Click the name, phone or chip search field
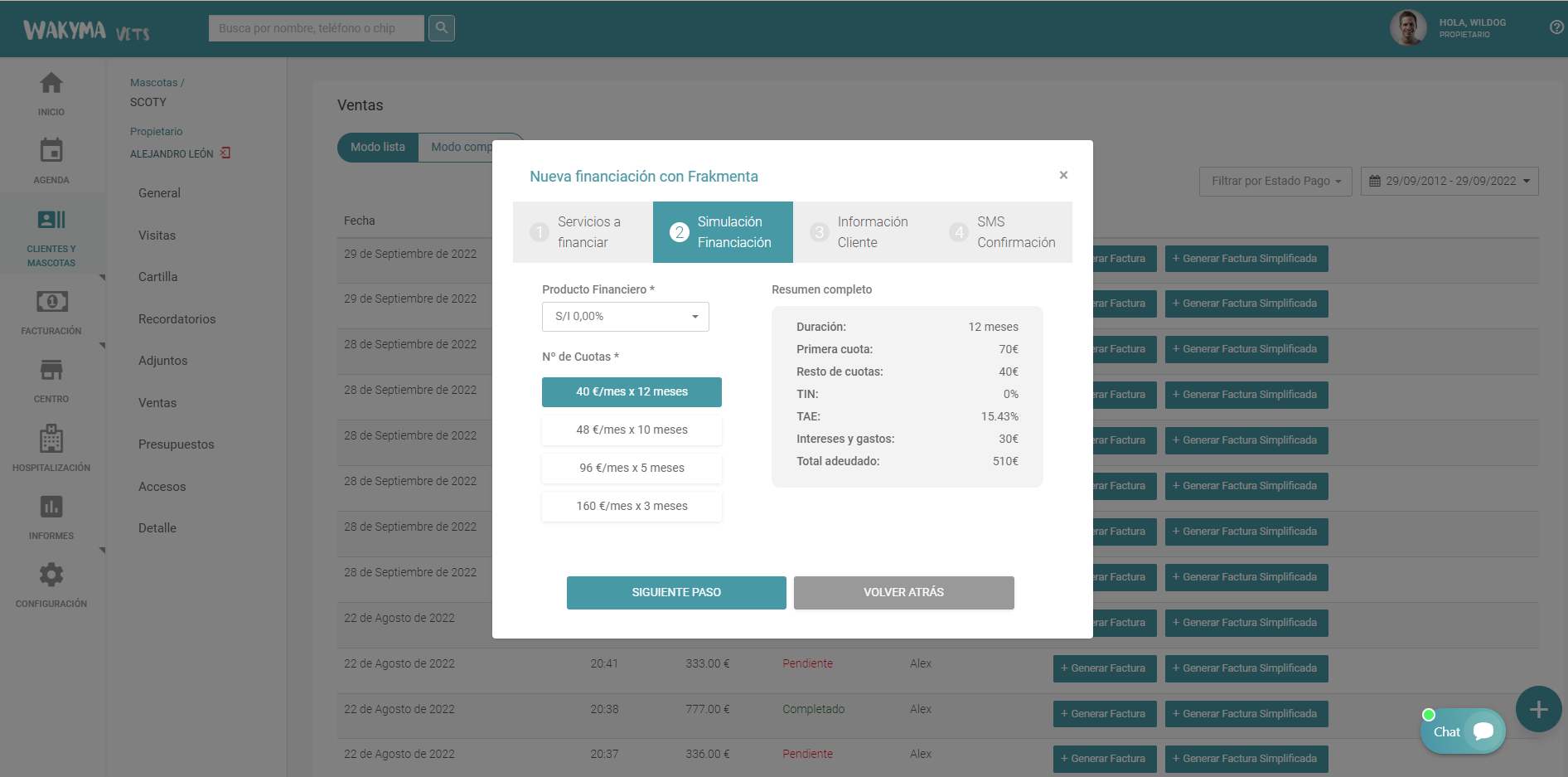Image resolution: width=1568 pixels, height=777 pixels. 316,28
